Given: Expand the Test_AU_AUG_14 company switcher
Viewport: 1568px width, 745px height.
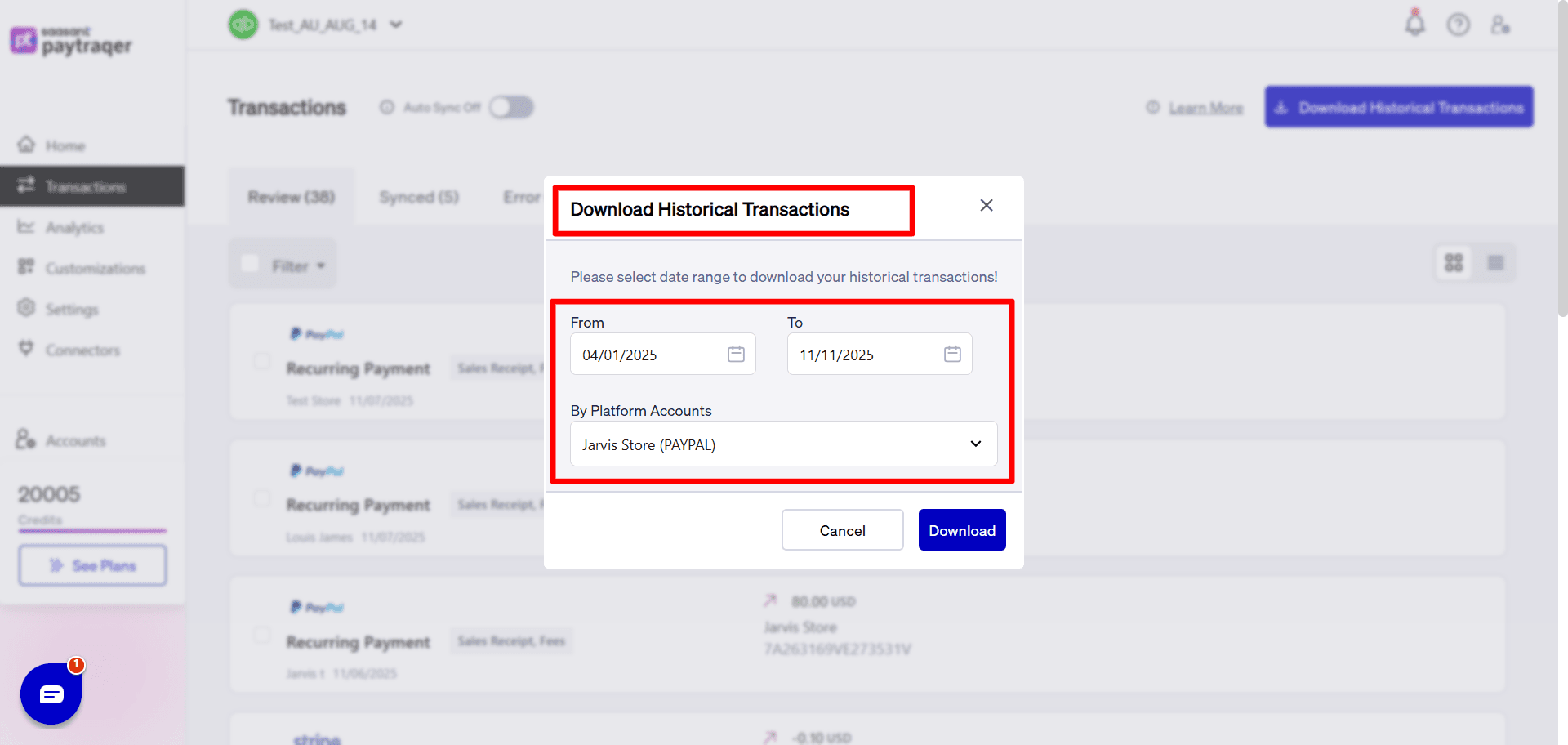Looking at the screenshot, I should (396, 25).
